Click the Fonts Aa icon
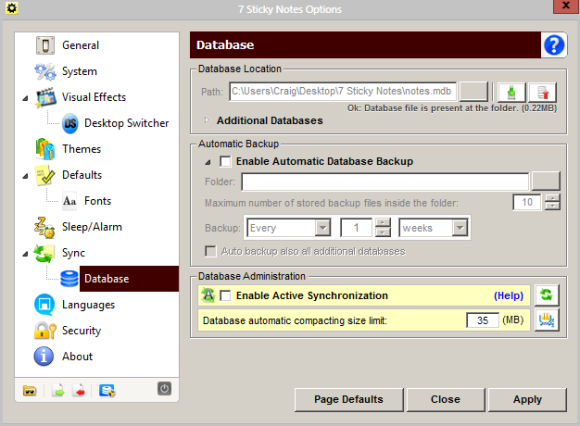The width and height of the screenshot is (580, 426). 69,201
